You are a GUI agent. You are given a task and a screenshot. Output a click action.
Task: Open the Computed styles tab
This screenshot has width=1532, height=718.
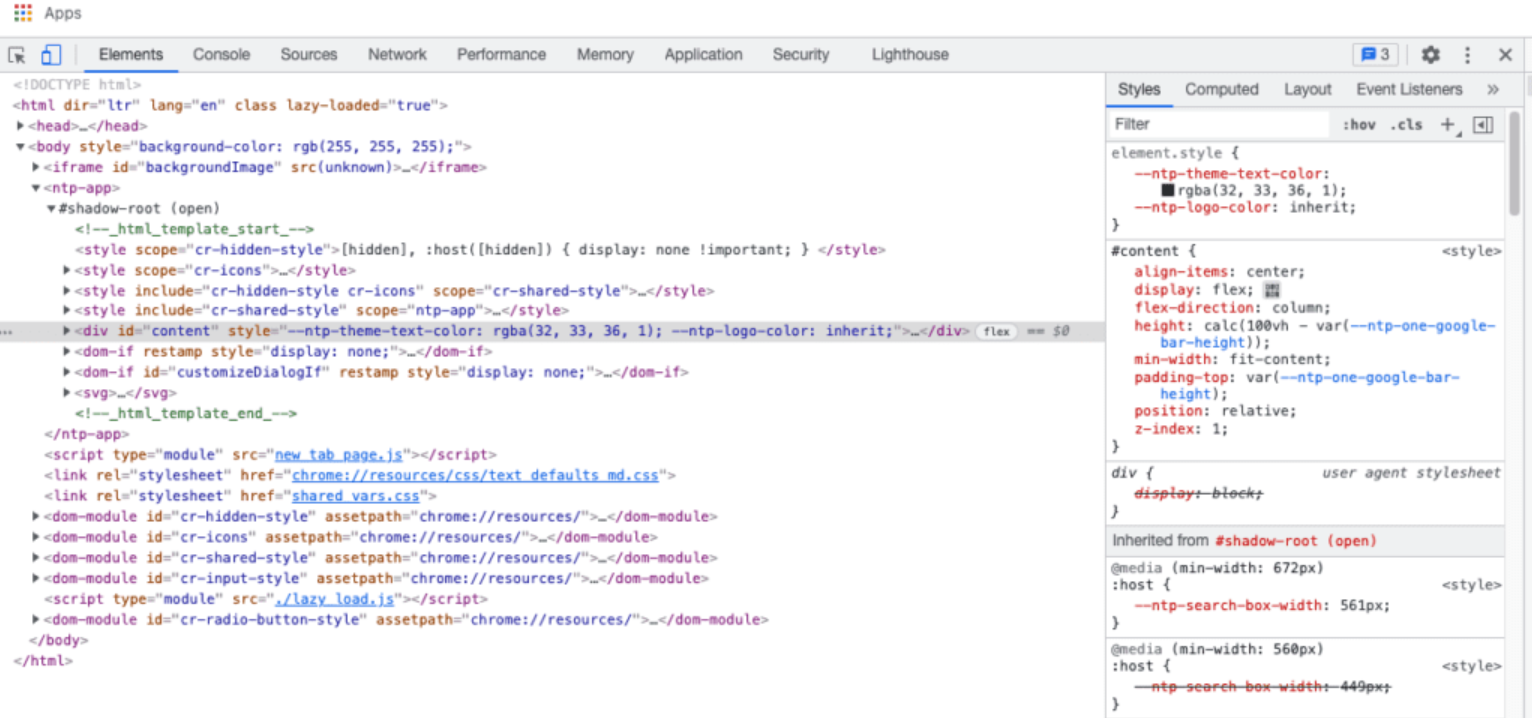click(1221, 89)
